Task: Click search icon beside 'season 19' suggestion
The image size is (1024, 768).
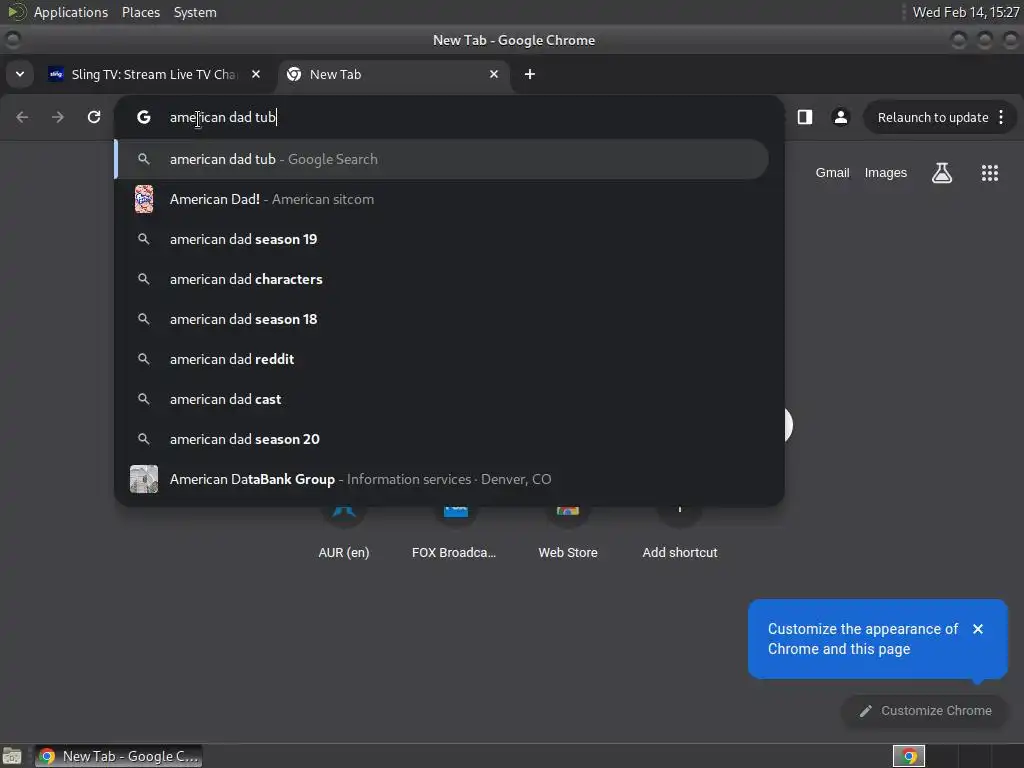Action: point(144,239)
